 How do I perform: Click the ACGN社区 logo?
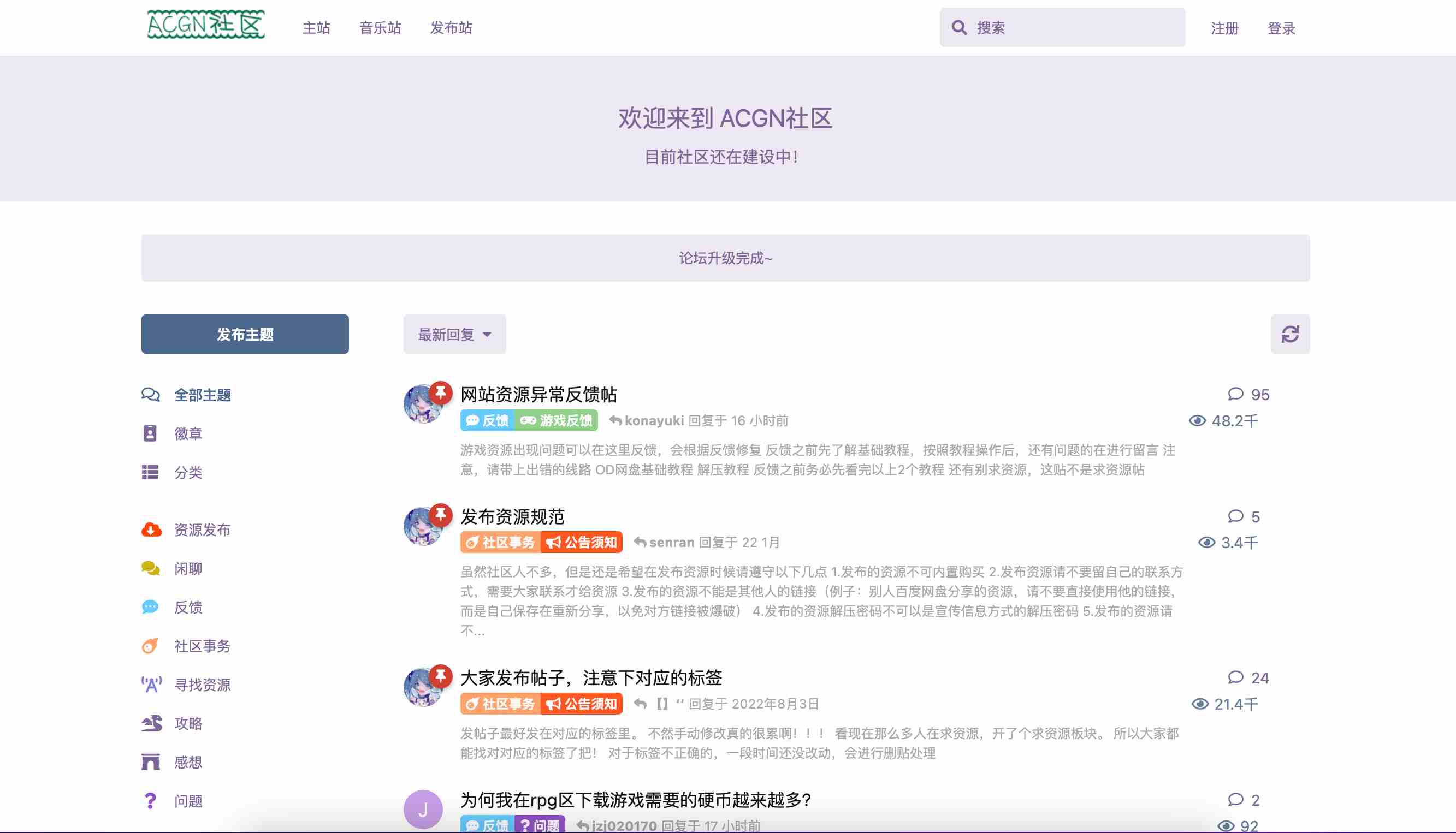pos(205,25)
